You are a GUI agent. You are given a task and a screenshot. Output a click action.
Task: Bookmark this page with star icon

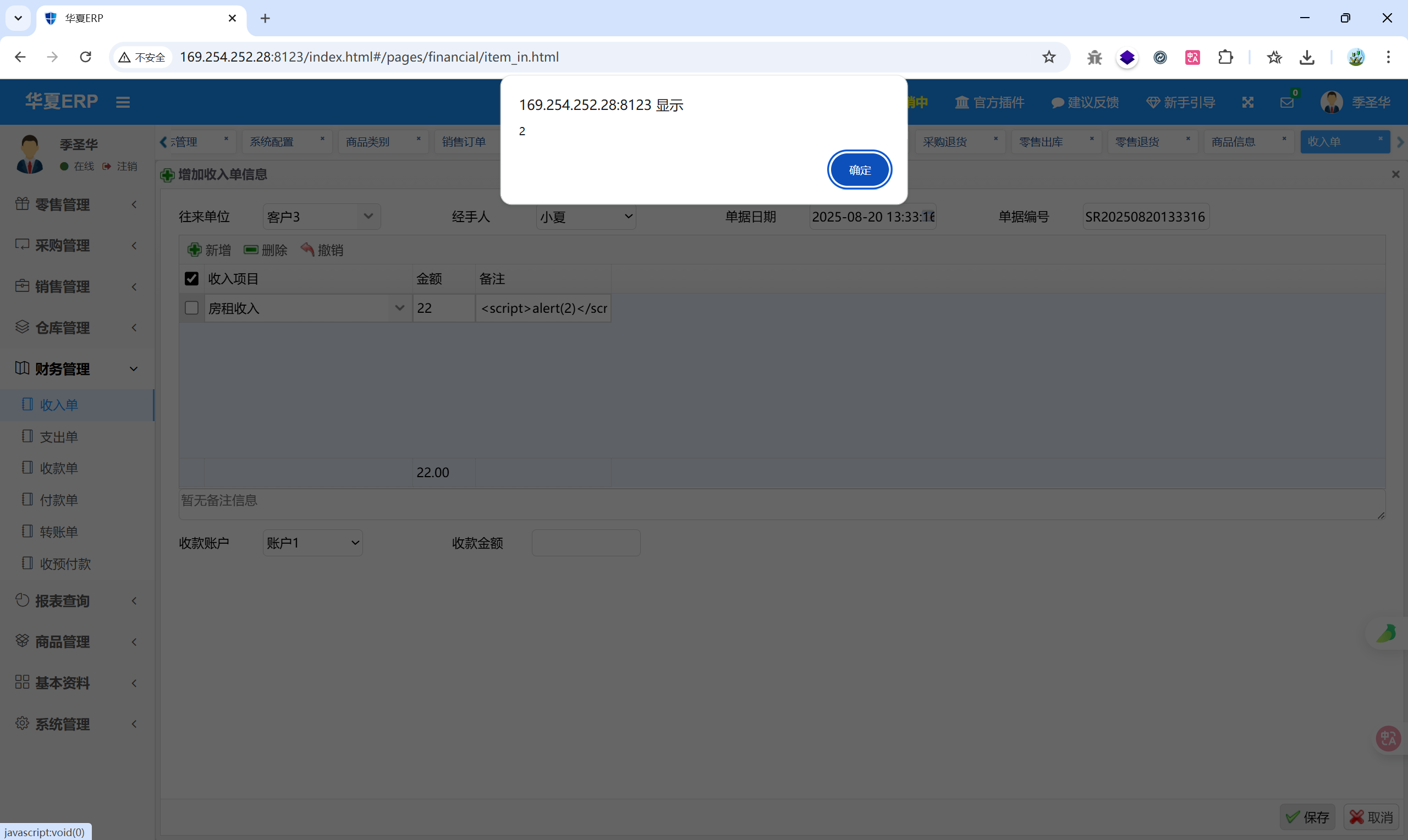(x=1048, y=57)
